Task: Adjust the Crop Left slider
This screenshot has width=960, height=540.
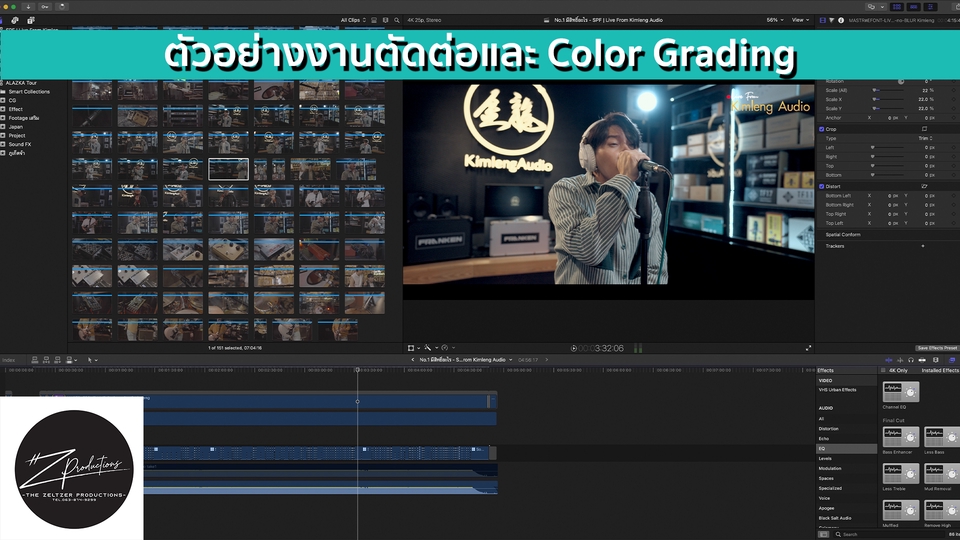Action: click(888, 148)
